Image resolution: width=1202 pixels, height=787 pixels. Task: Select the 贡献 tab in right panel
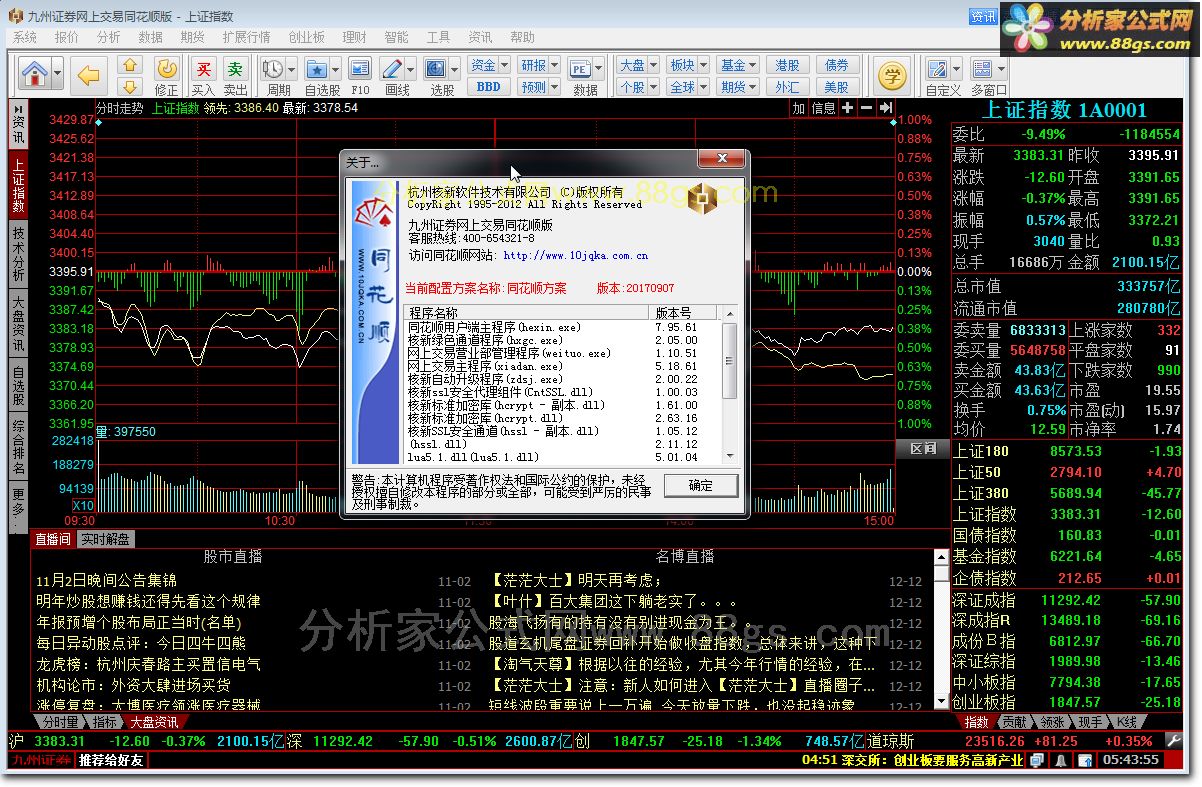1014,722
